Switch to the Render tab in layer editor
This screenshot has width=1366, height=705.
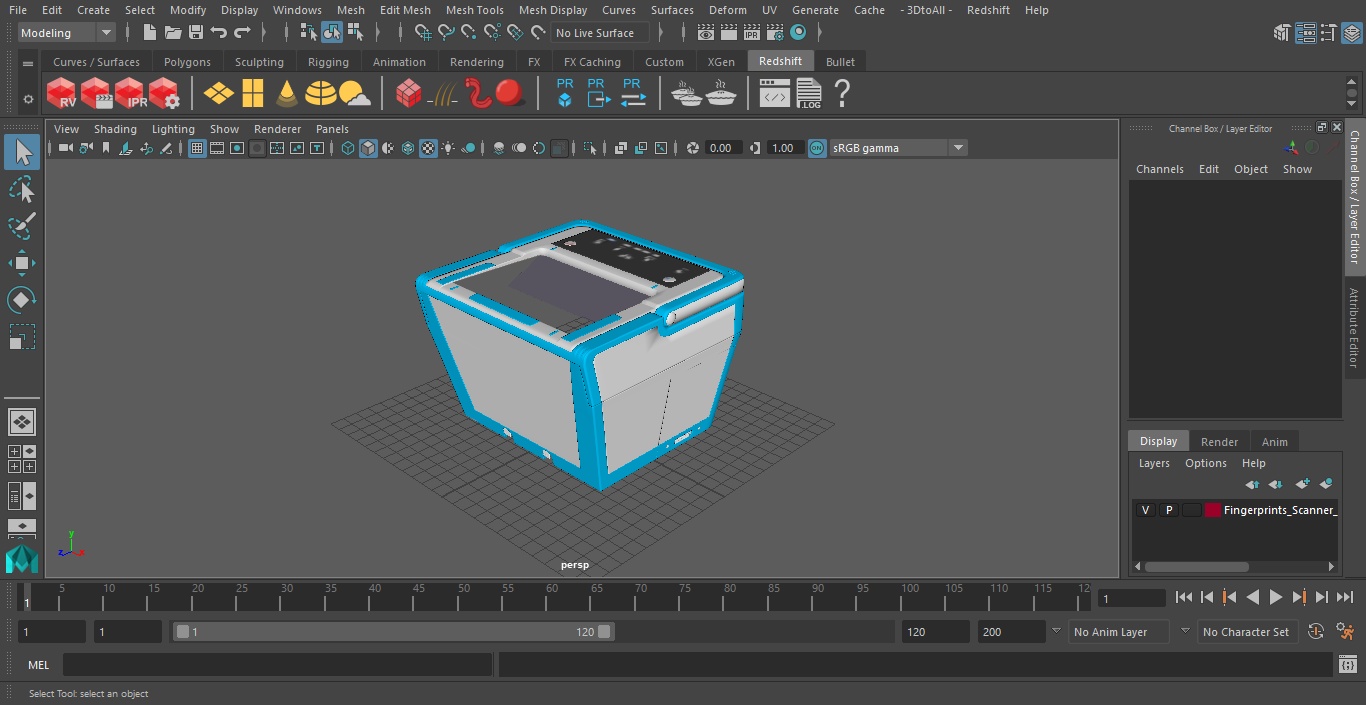1219,441
